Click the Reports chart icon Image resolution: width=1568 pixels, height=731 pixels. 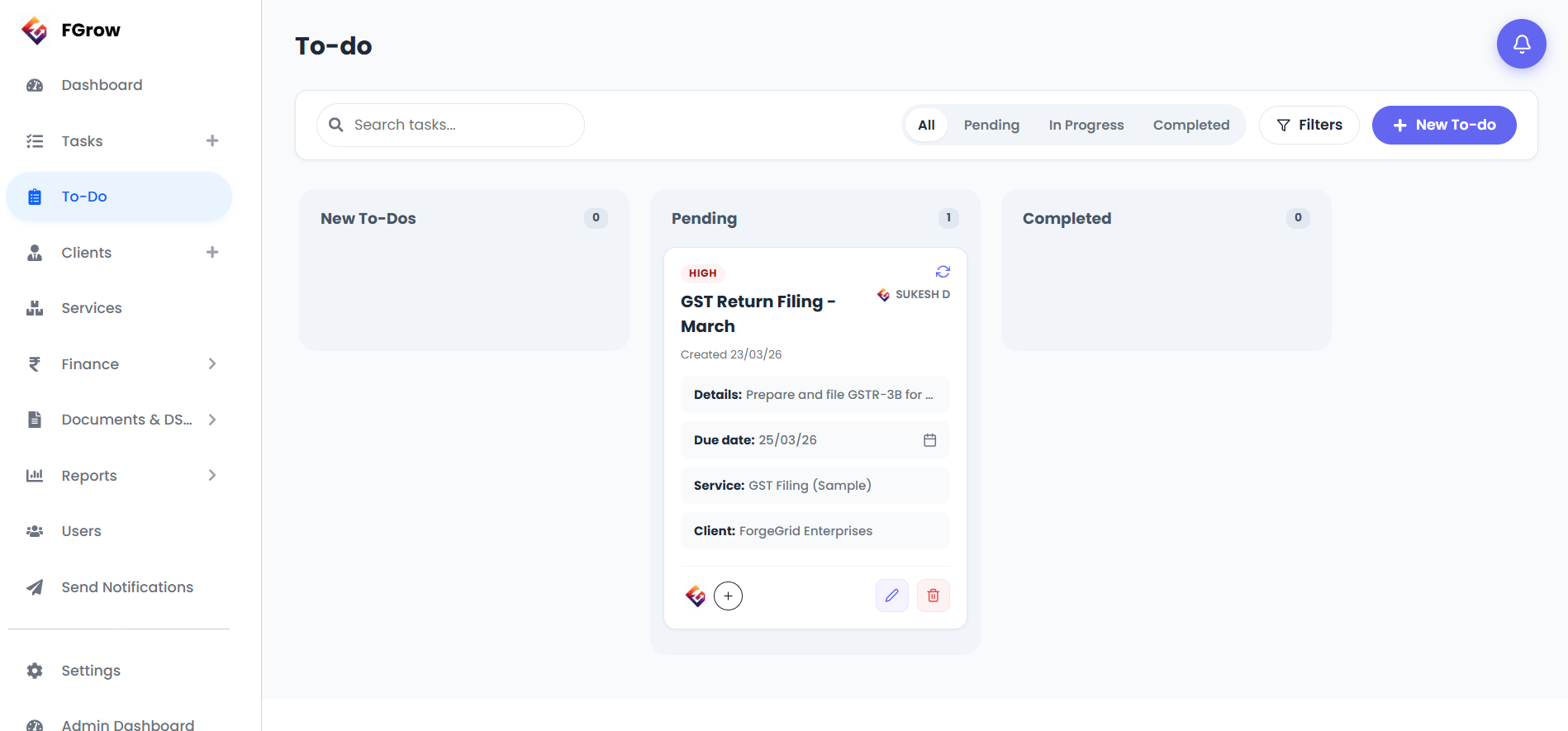coord(35,476)
